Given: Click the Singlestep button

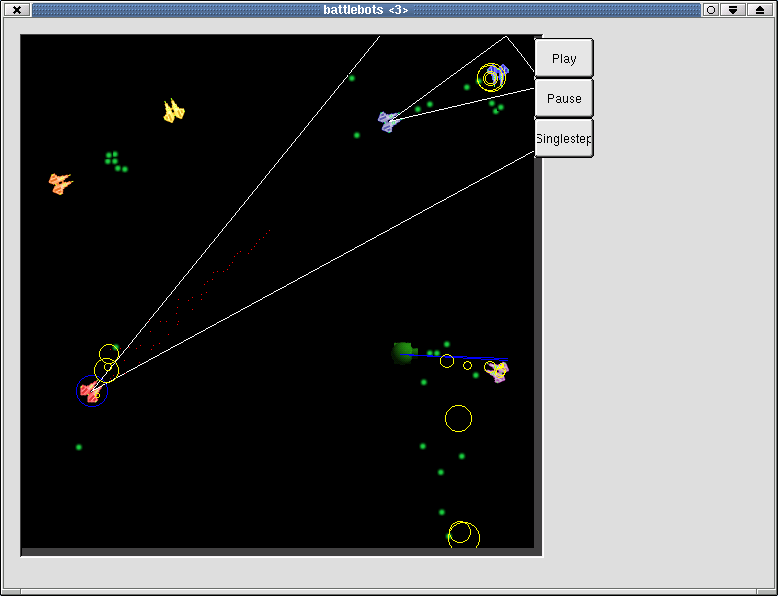Looking at the screenshot, I should pyautogui.click(x=564, y=138).
